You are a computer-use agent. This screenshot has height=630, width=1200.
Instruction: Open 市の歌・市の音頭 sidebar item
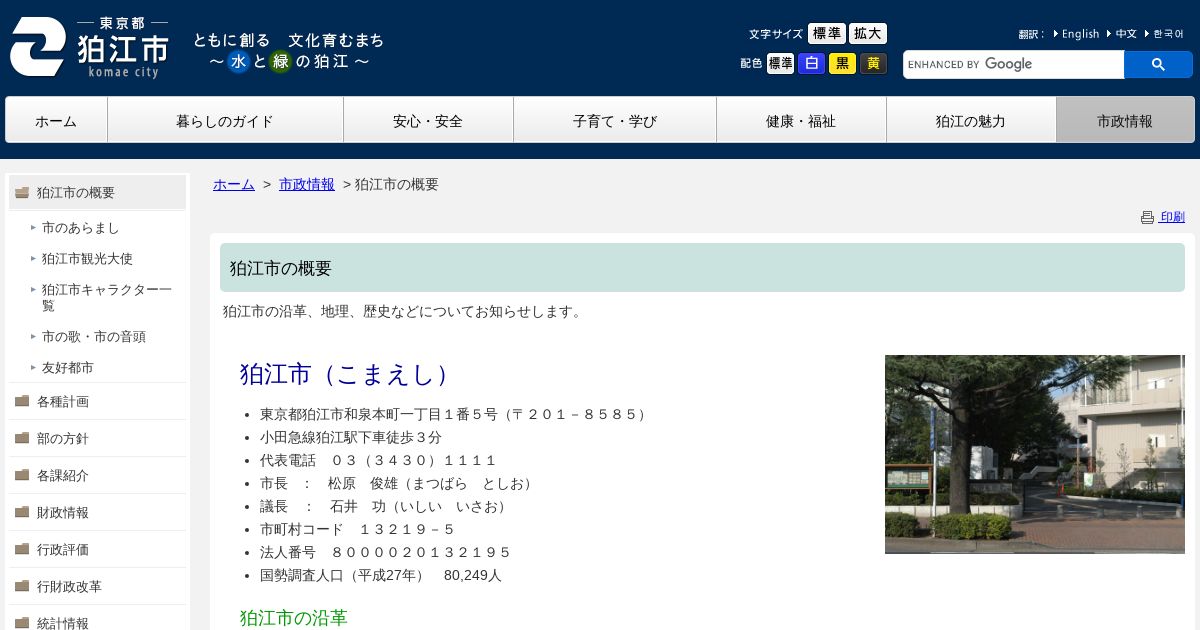(x=94, y=337)
